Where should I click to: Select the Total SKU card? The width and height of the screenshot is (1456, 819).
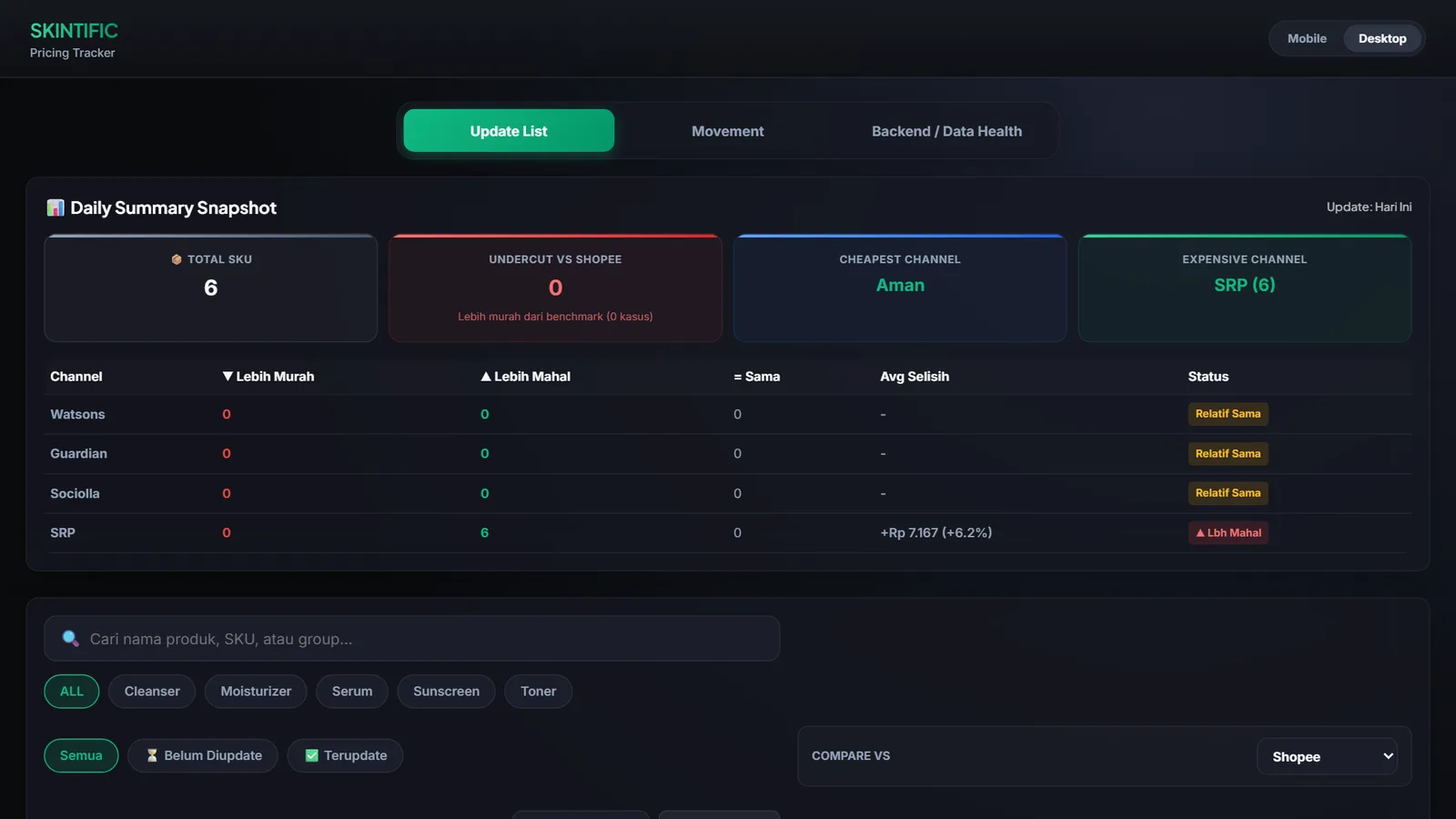click(211, 288)
